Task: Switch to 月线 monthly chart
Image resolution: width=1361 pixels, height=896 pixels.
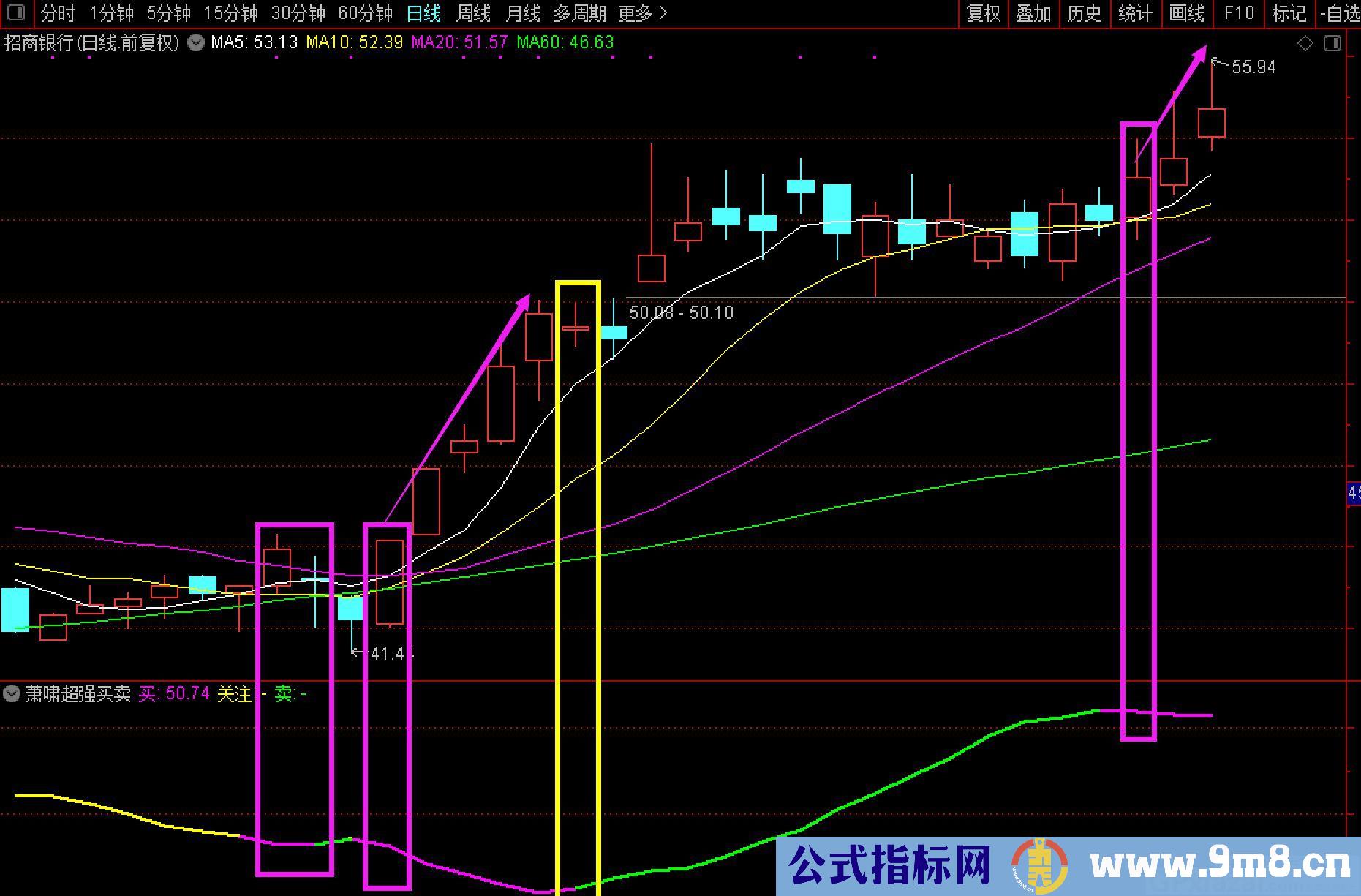Action: click(523, 13)
